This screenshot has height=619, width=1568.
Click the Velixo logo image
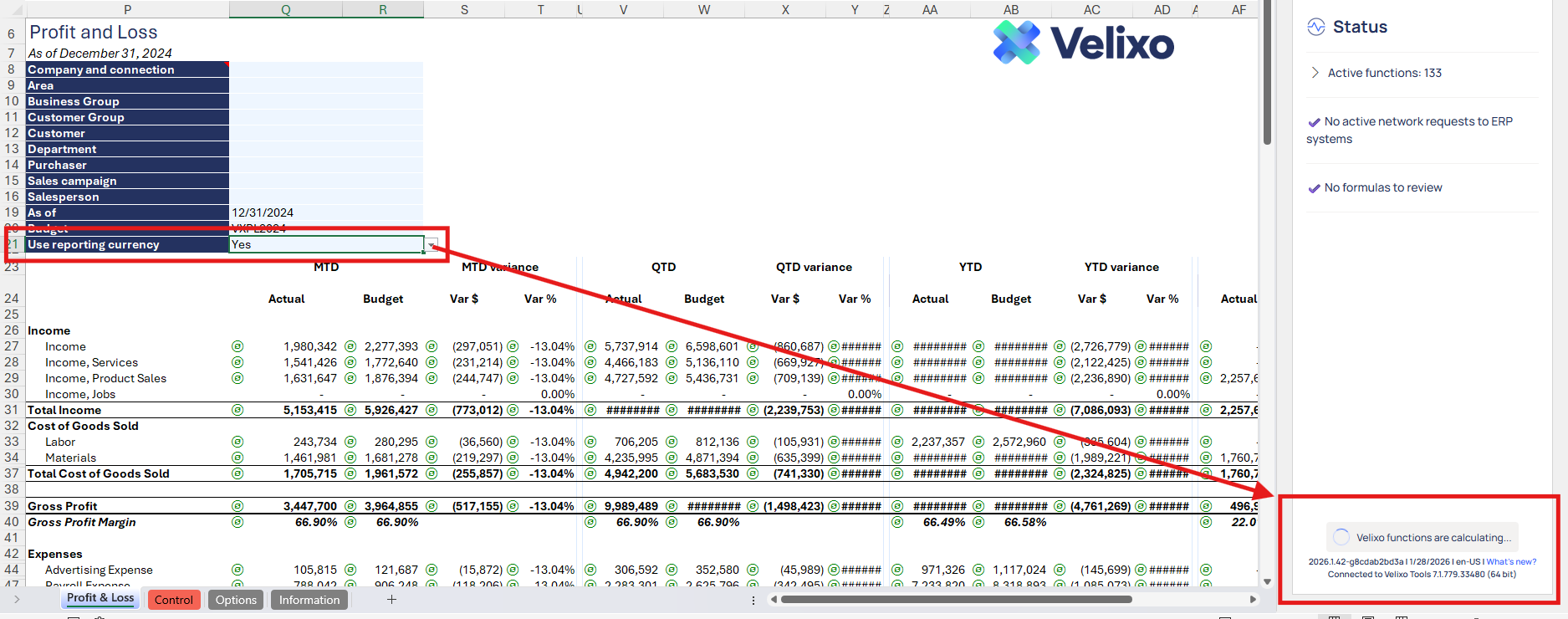click(x=1083, y=43)
